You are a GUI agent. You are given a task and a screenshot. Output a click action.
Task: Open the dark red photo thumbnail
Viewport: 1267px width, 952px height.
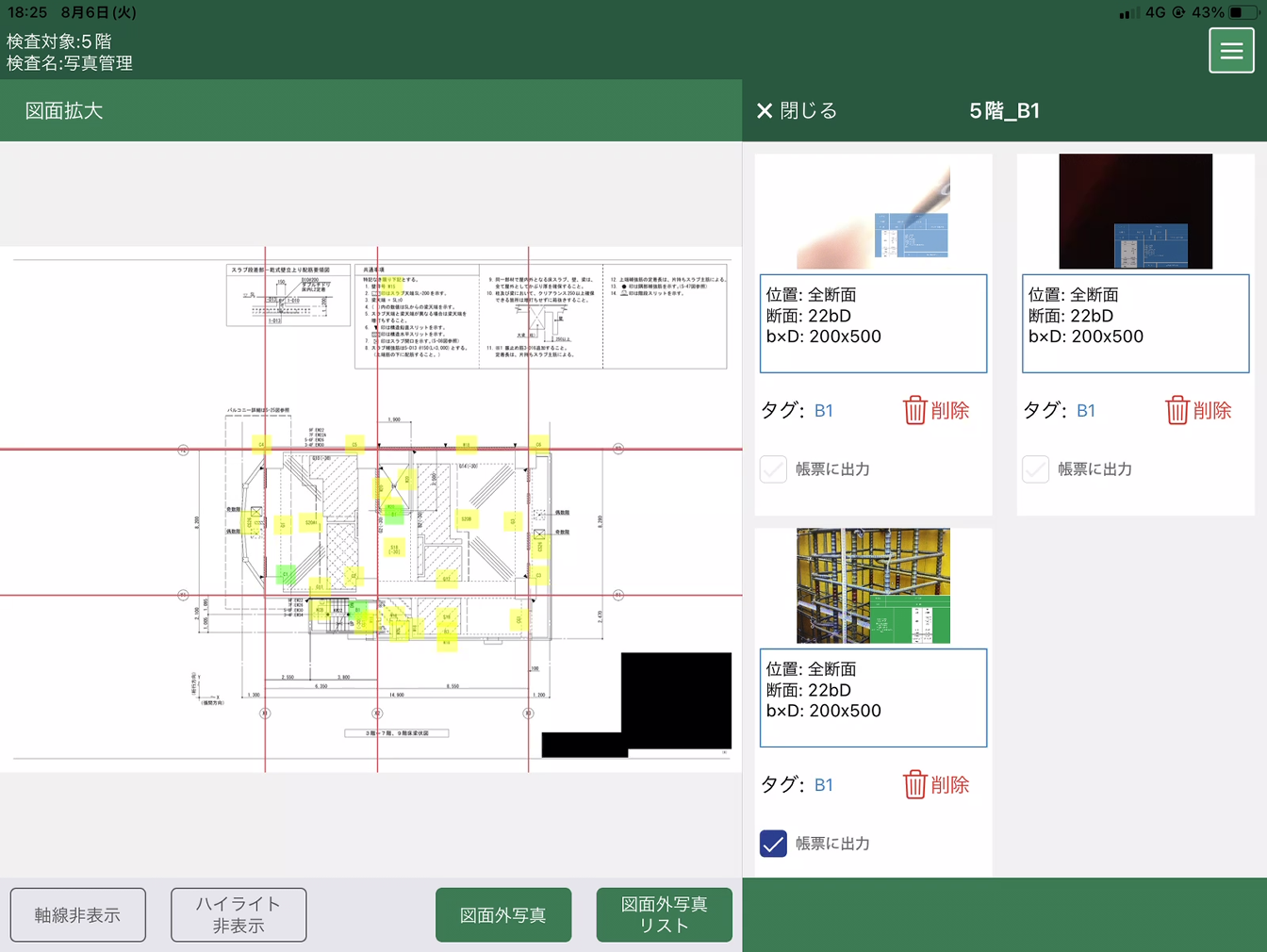point(1135,212)
